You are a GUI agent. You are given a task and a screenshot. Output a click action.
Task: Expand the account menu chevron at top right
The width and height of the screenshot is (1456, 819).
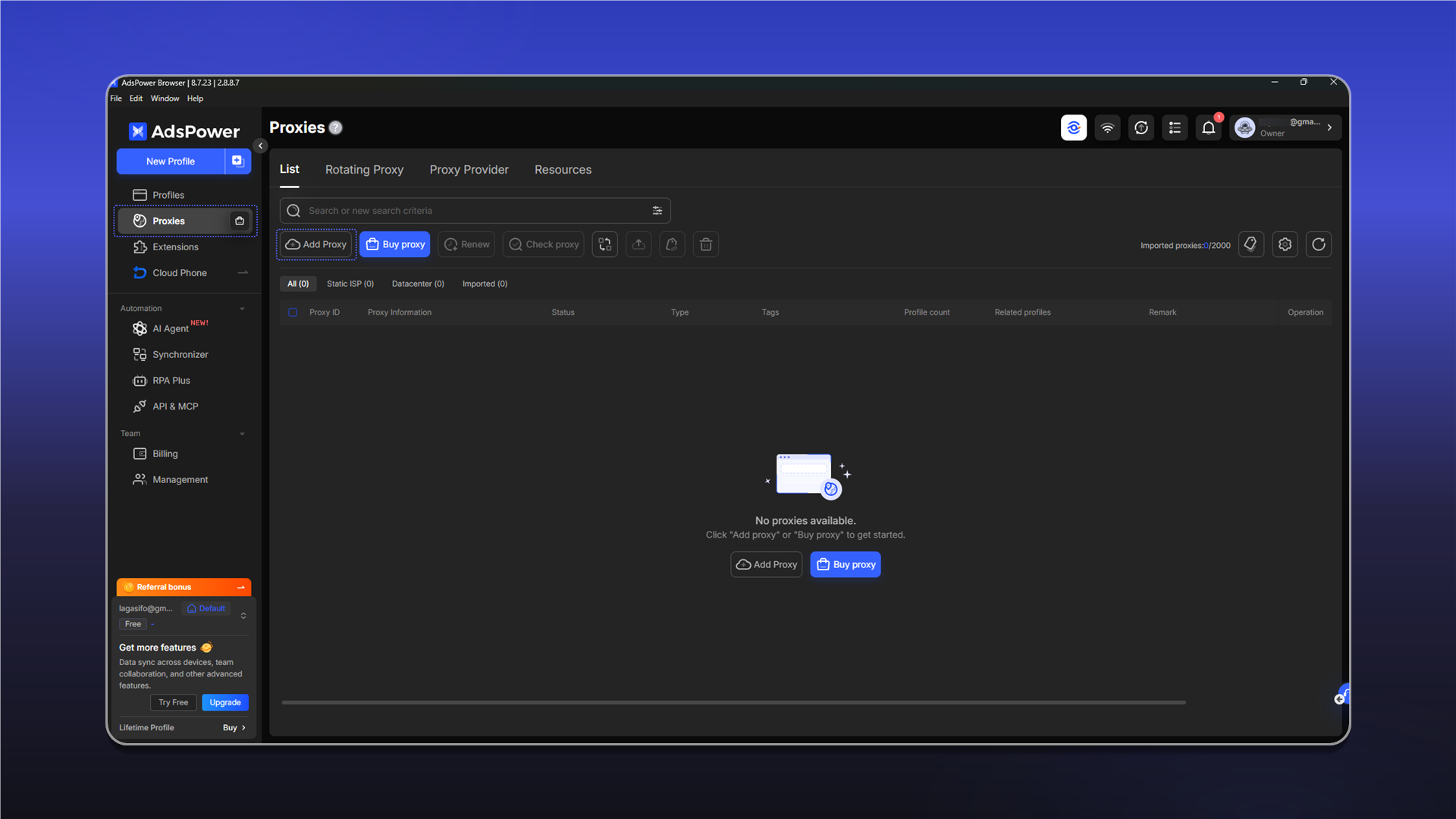click(1329, 127)
